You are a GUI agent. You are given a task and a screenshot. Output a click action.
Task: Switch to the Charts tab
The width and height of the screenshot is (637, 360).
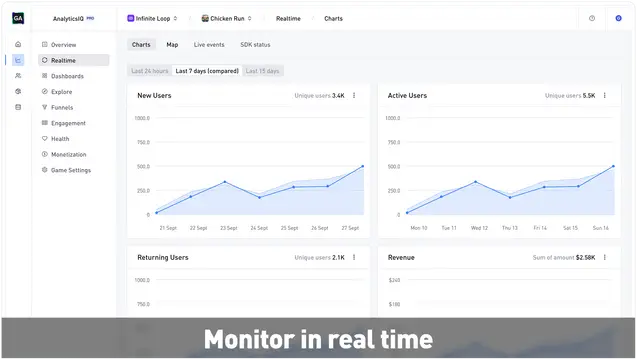[x=141, y=45]
